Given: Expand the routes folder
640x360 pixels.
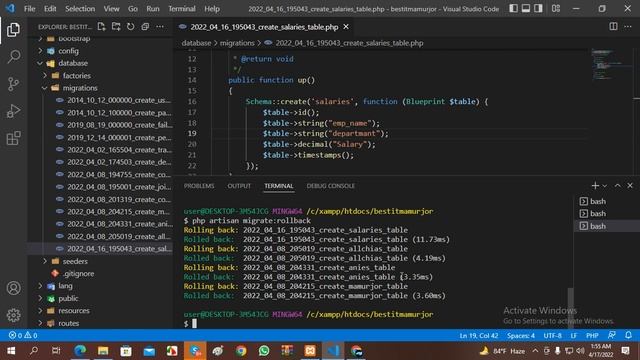Looking at the screenshot, I should [68, 323].
